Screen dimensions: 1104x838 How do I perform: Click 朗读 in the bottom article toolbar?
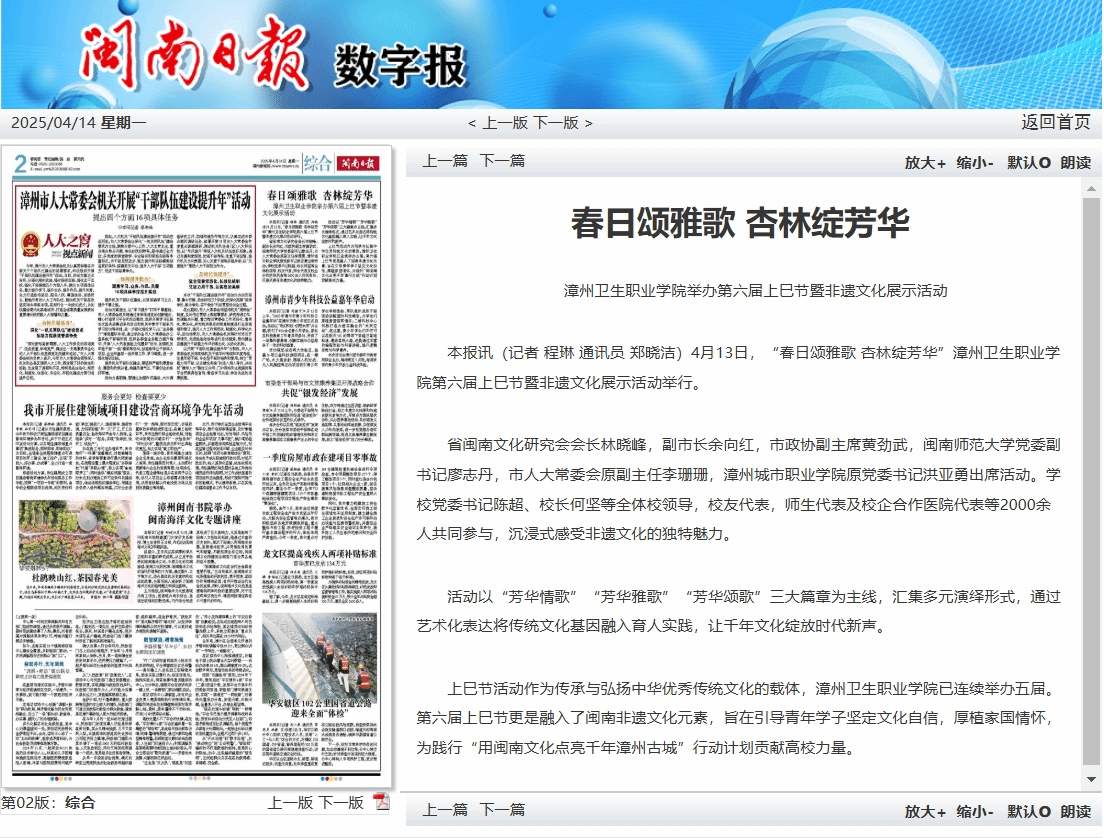1076,811
